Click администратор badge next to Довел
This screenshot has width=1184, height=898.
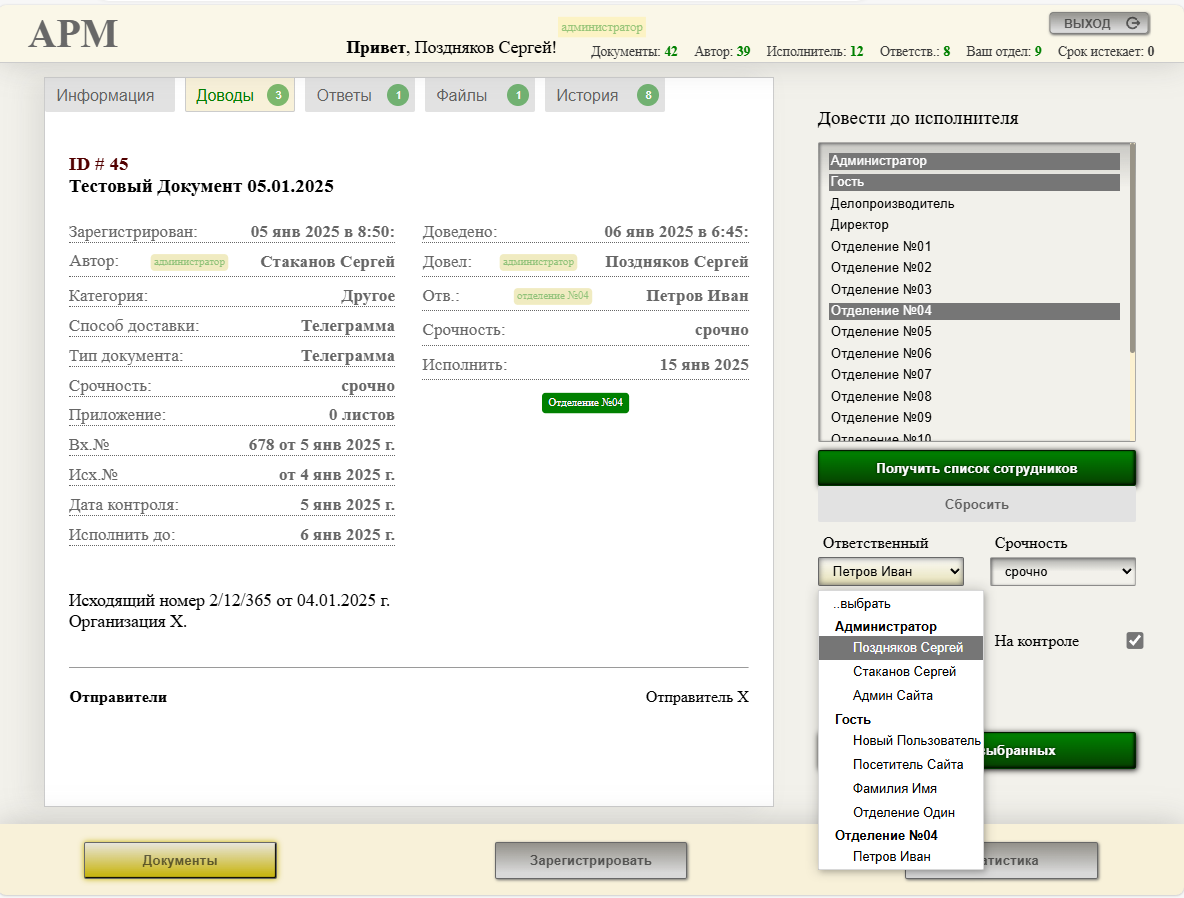pos(538,262)
